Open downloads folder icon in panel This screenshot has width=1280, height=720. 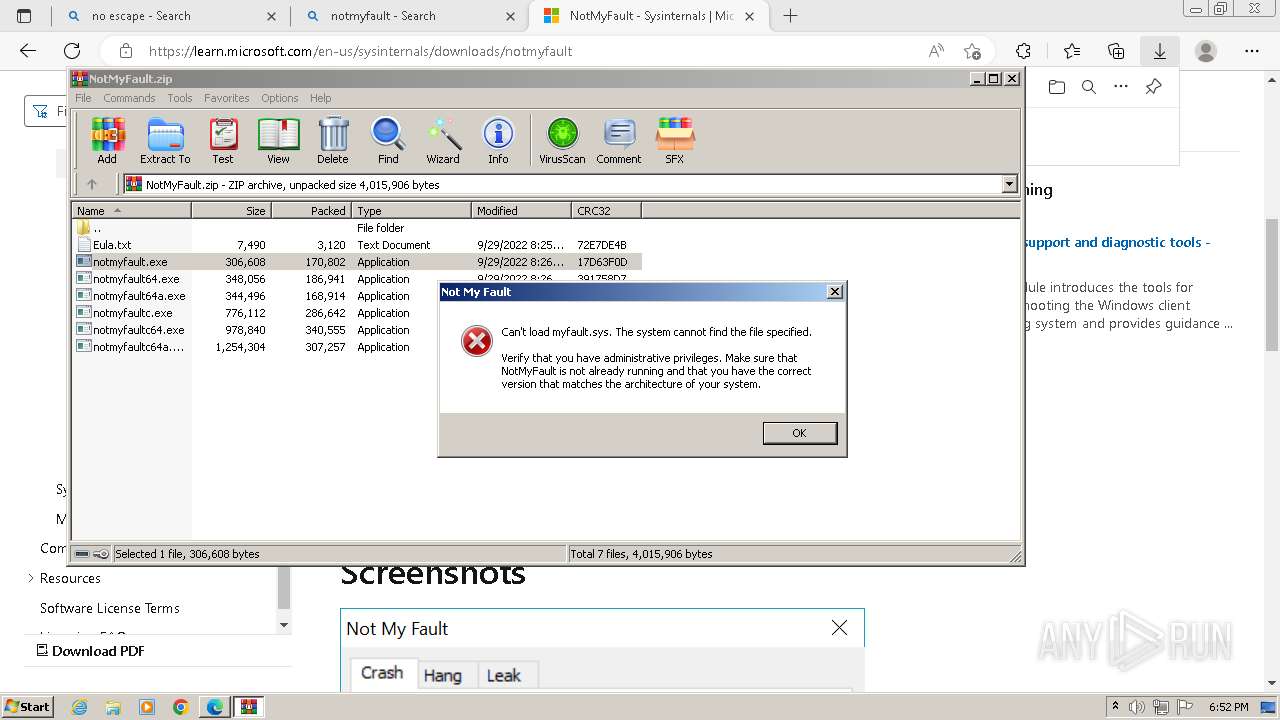[1057, 87]
